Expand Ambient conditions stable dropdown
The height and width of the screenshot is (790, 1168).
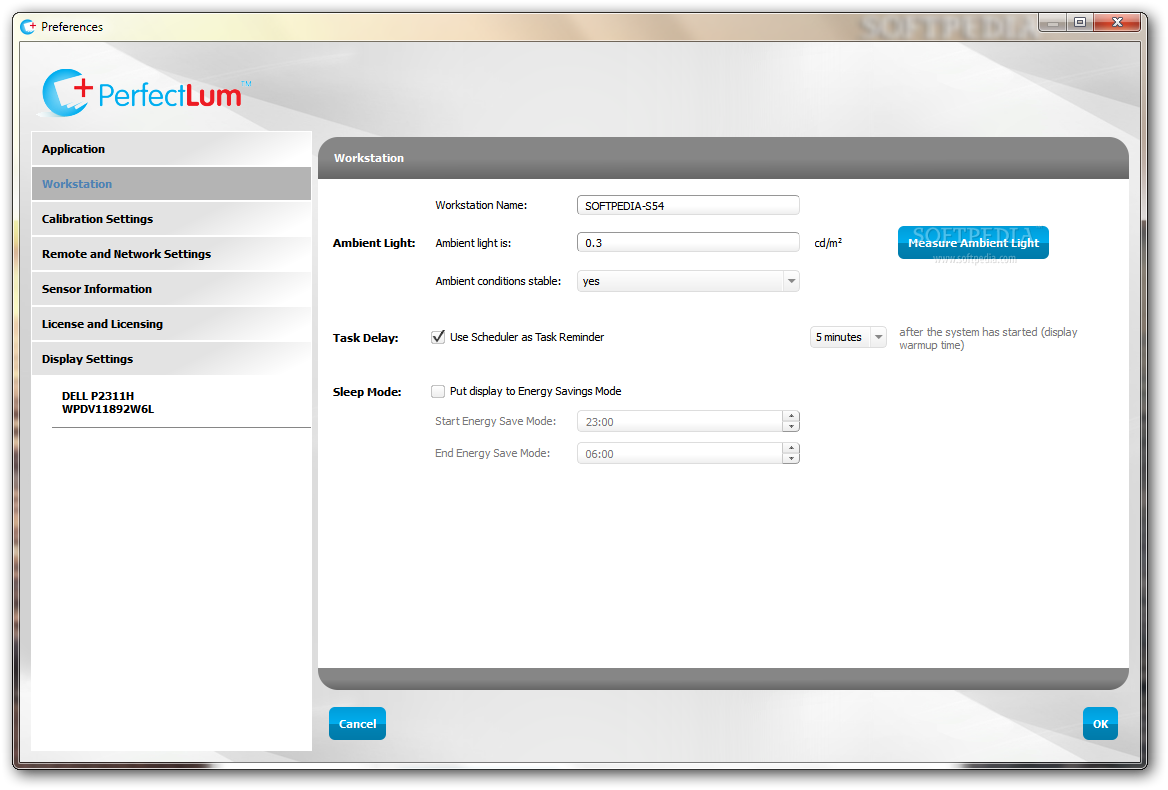pyautogui.click(x=688, y=281)
